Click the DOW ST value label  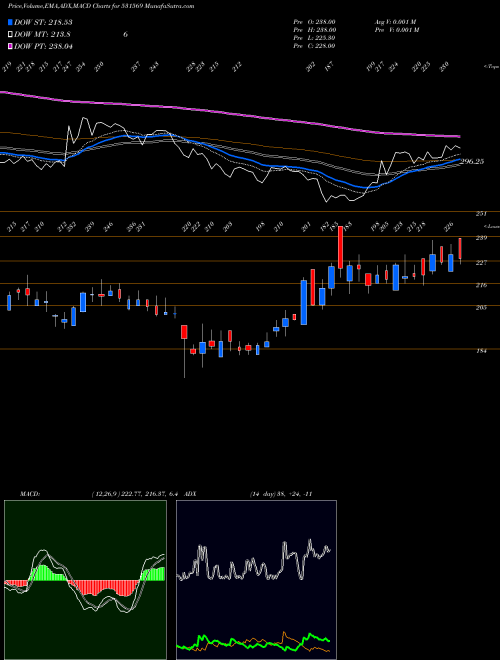[x=43, y=22]
